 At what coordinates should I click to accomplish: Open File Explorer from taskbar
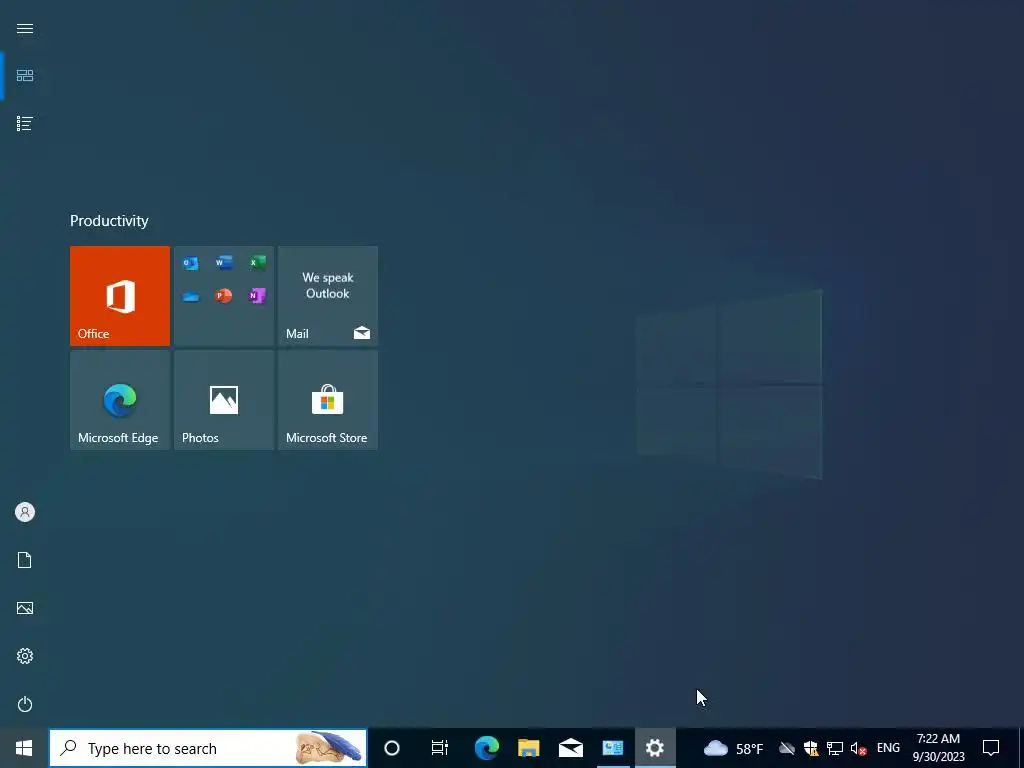coord(528,748)
